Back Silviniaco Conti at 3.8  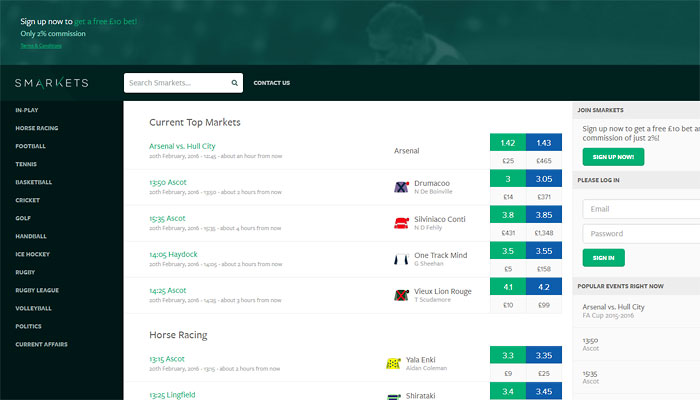point(508,215)
